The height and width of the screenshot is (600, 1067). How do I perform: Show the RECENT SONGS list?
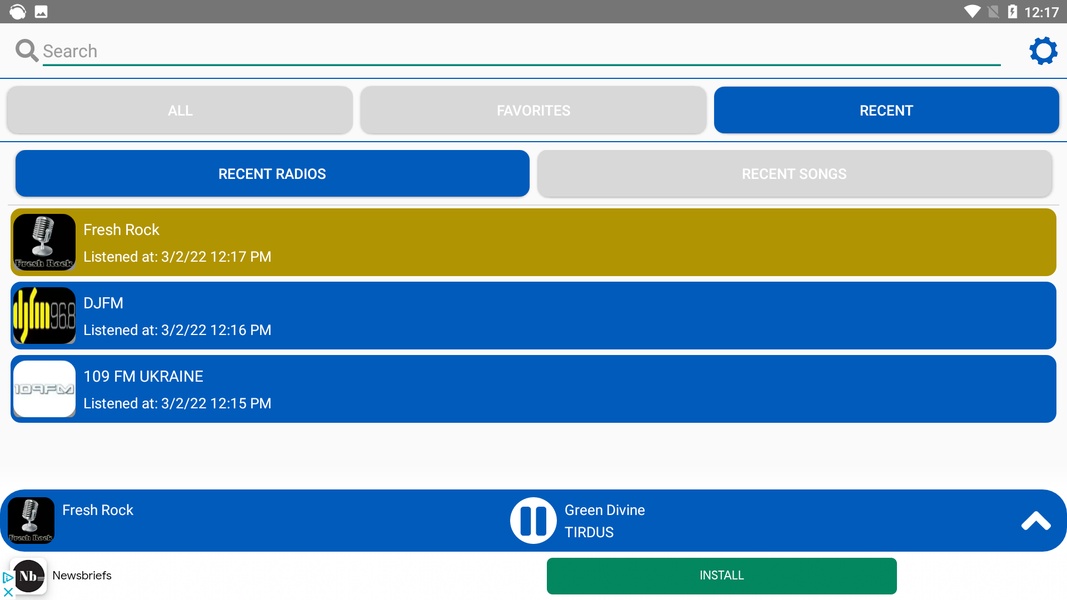click(x=794, y=173)
